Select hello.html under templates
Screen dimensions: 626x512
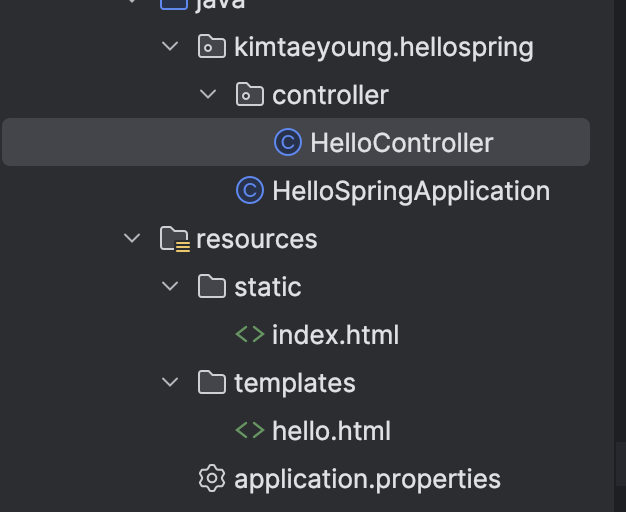click(331, 431)
